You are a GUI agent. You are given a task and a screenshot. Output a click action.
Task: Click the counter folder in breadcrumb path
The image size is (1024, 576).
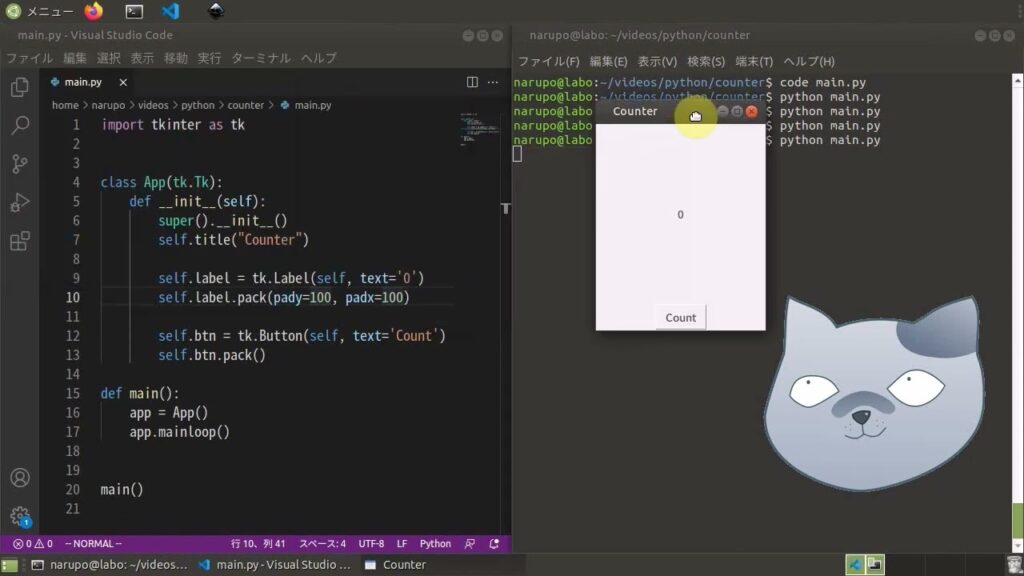[246, 105]
